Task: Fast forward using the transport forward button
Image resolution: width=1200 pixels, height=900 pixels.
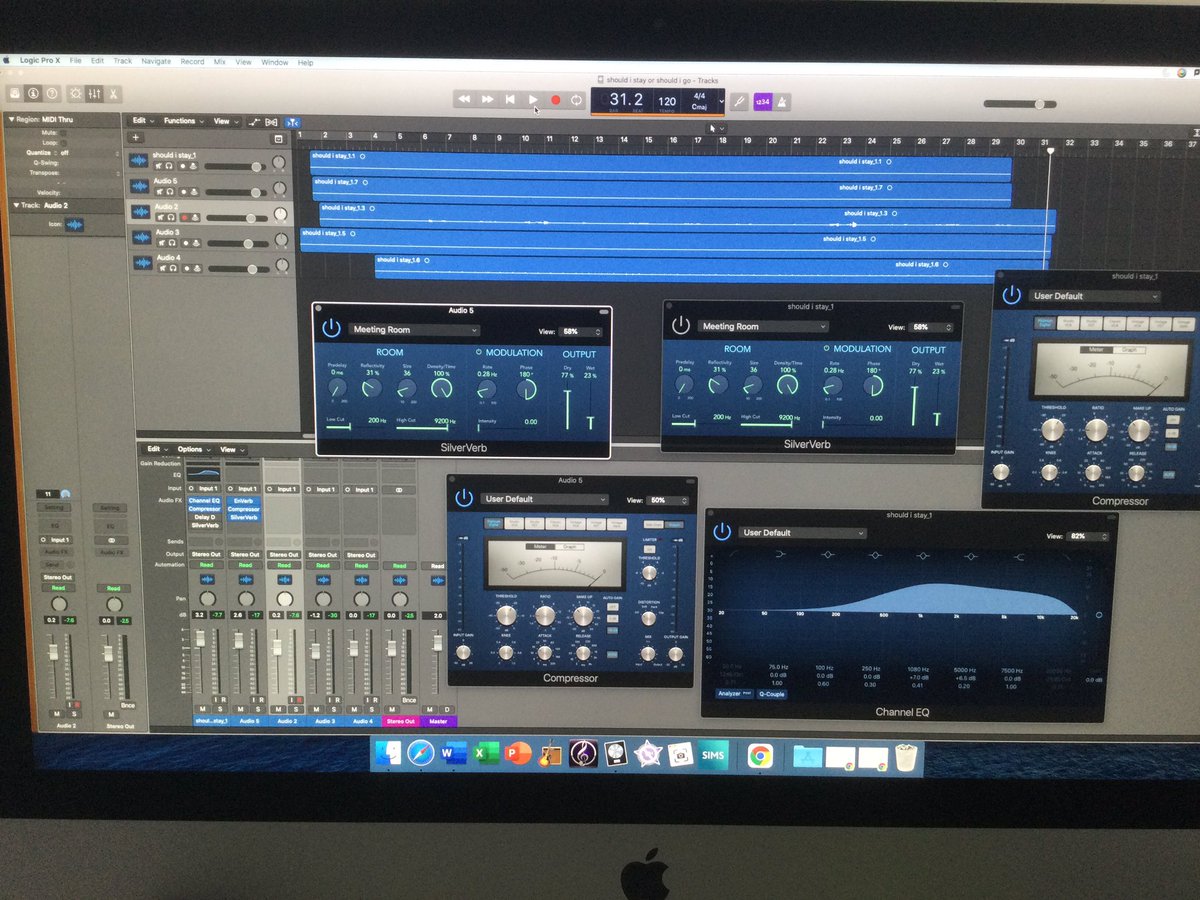Action: [487, 100]
